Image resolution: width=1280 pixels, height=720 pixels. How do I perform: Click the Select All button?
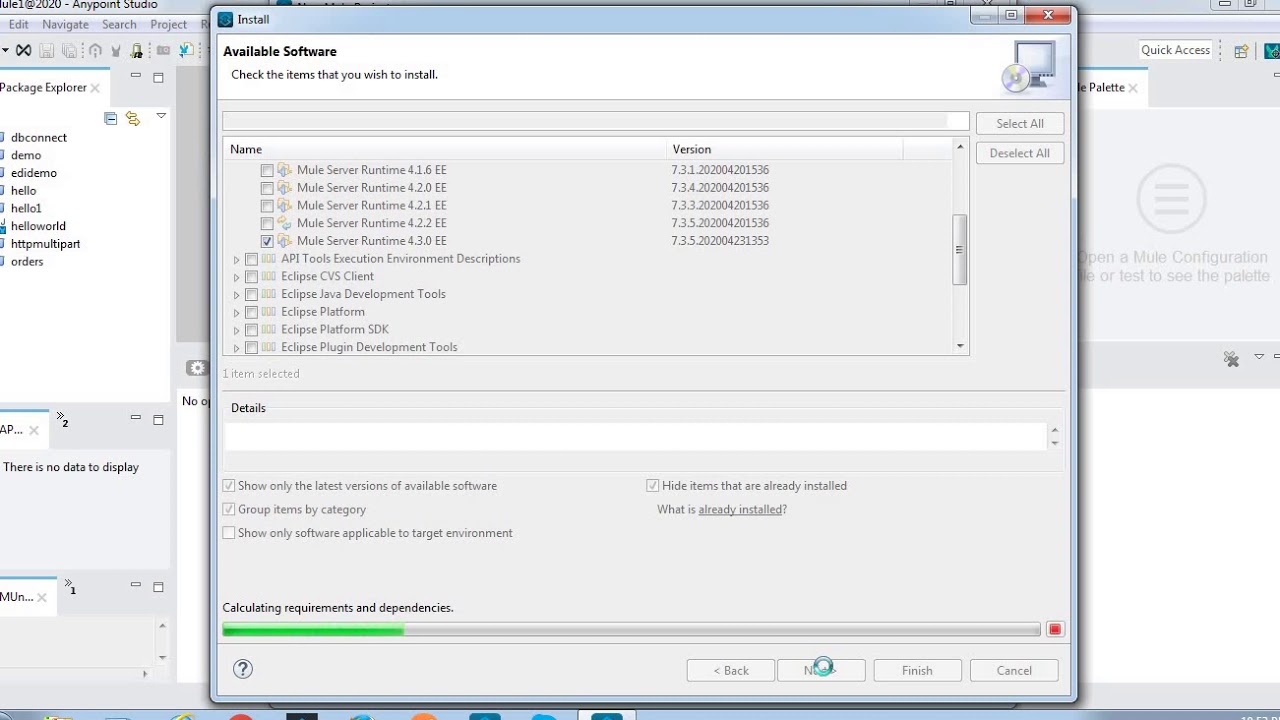[1020, 124]
